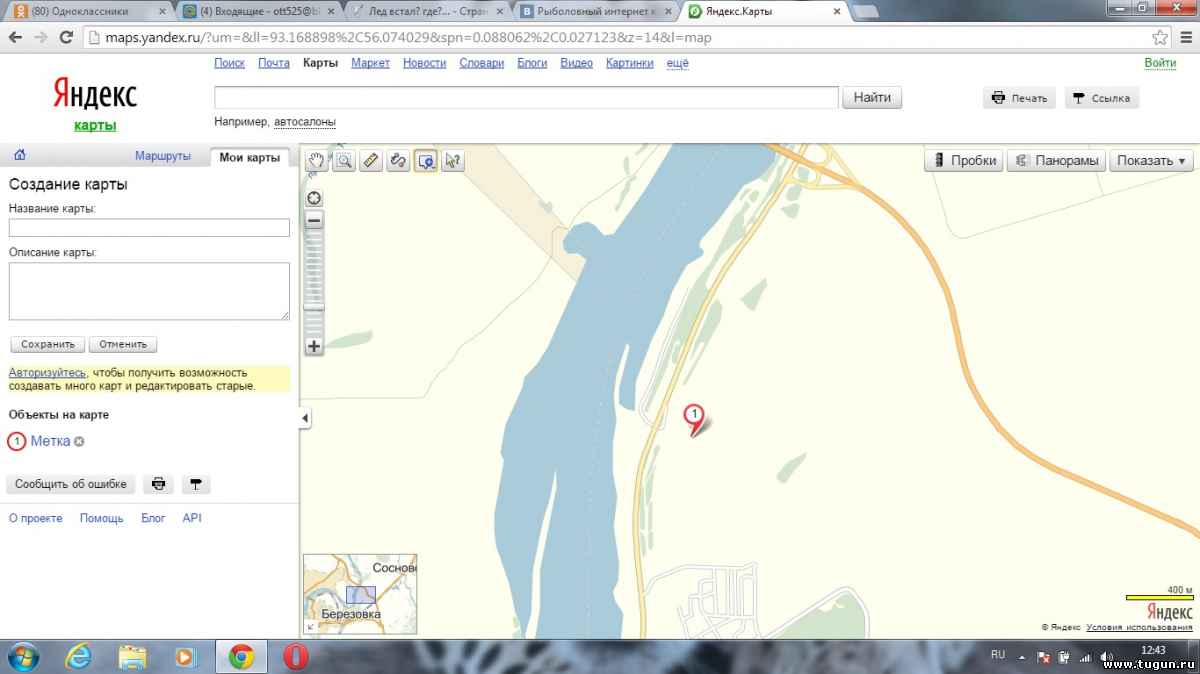Screen dimensions: 1200x674
Task: Open the Авторизуйтесь link
Action: (x=47, y=372)
